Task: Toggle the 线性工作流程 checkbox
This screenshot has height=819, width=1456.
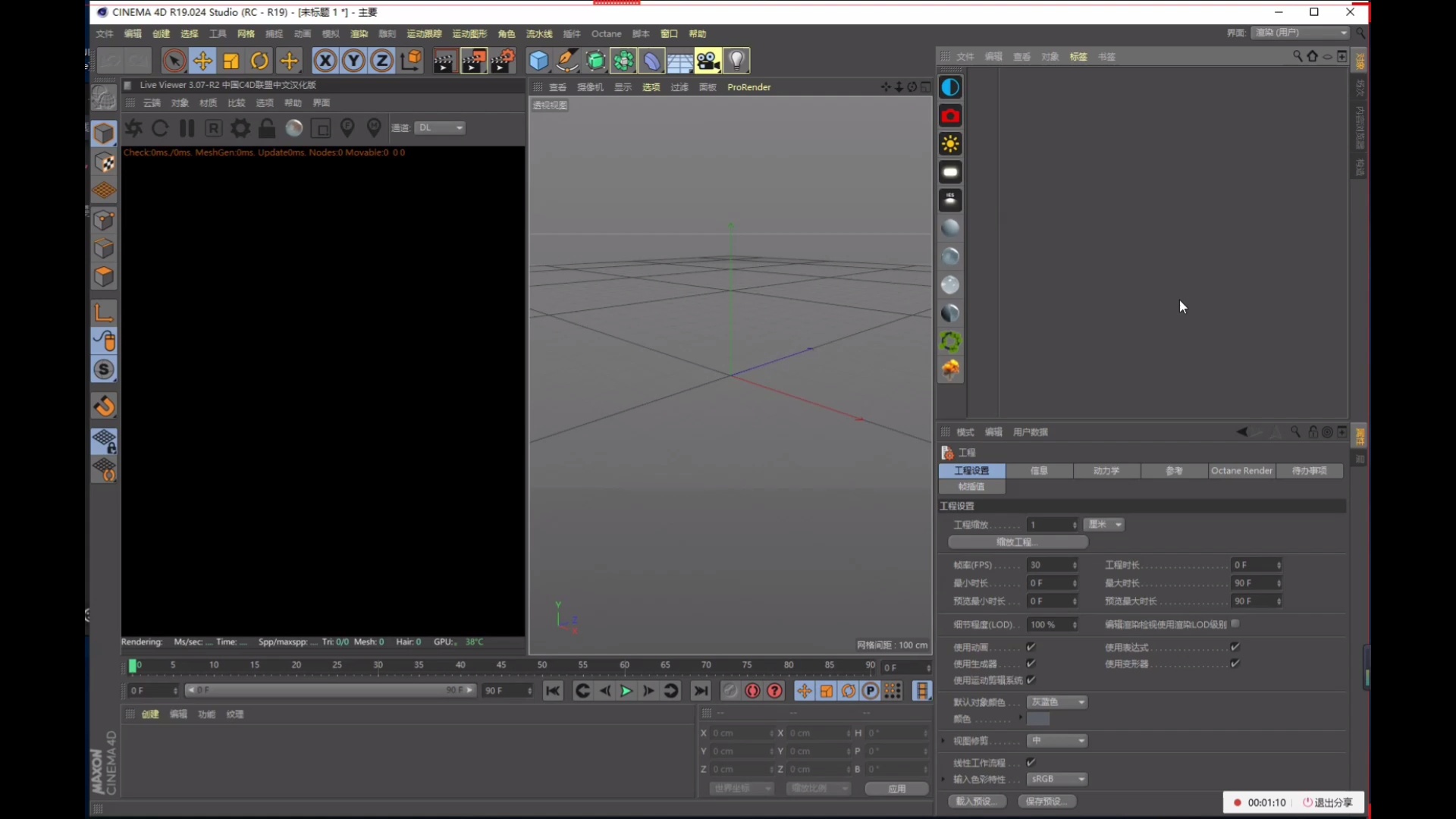Action: (1031, 762)
